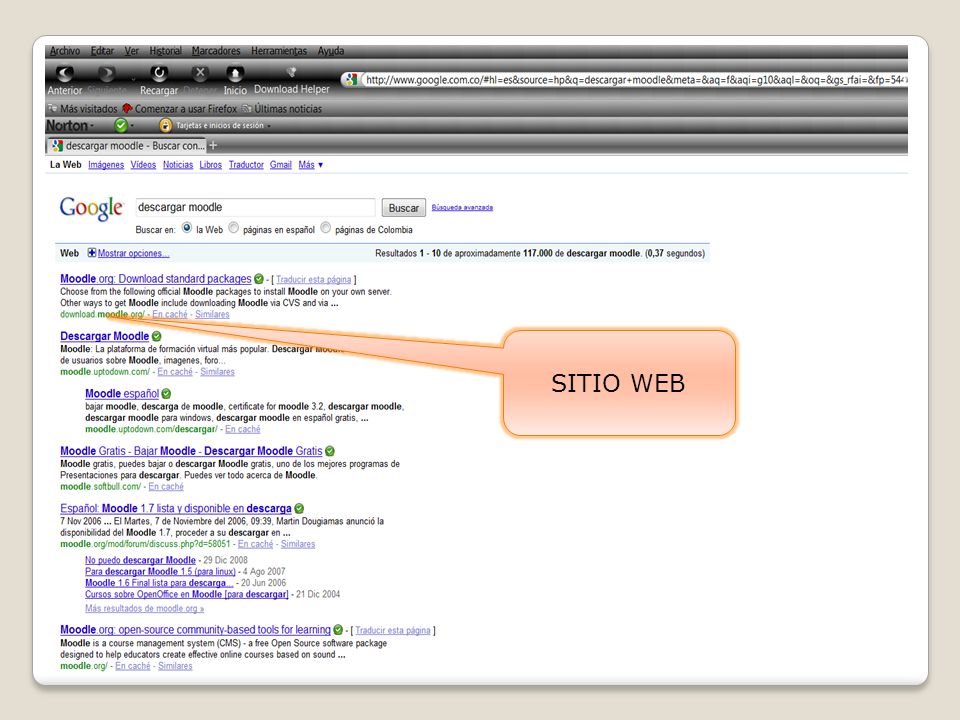Image resolution: width=960 pixels, height=720 pixels.
Task: Open 'Español: Moodle 1.7 lista' result
Action: (x=176, y=508)
